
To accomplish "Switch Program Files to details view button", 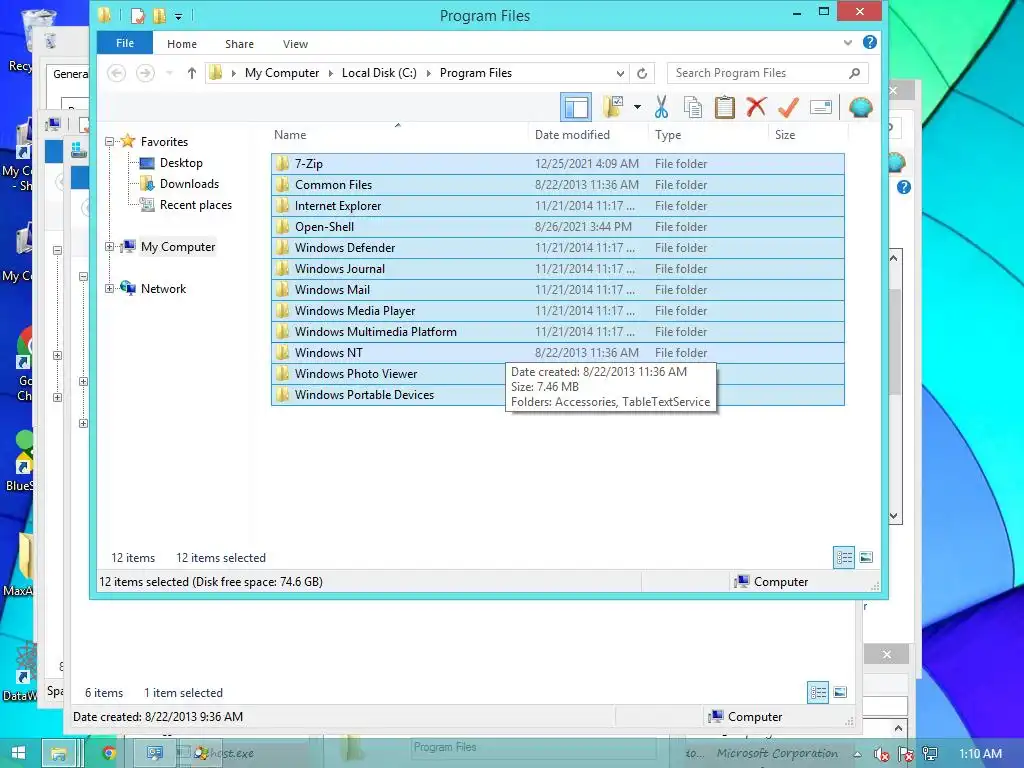I will (844, 558).
